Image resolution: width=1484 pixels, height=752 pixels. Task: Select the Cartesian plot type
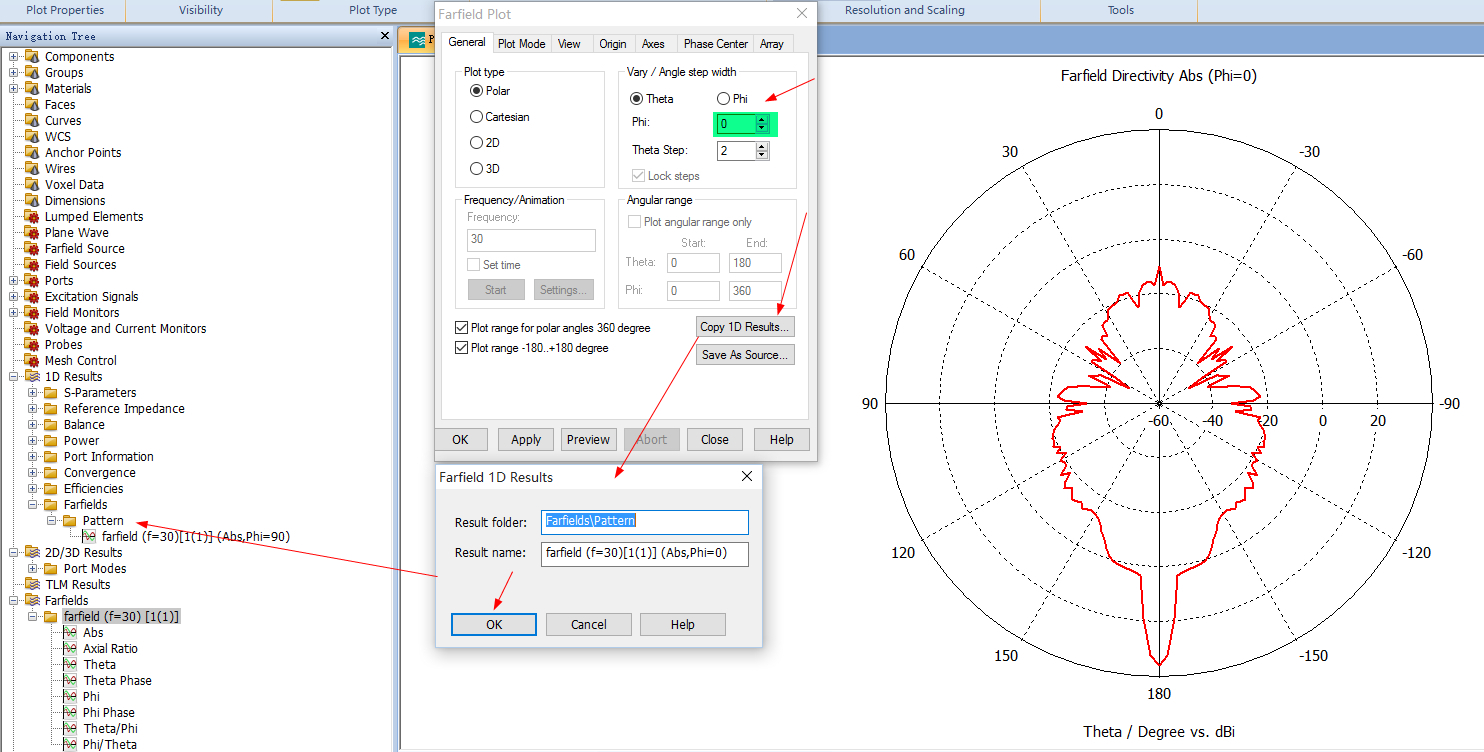[476, 117]
